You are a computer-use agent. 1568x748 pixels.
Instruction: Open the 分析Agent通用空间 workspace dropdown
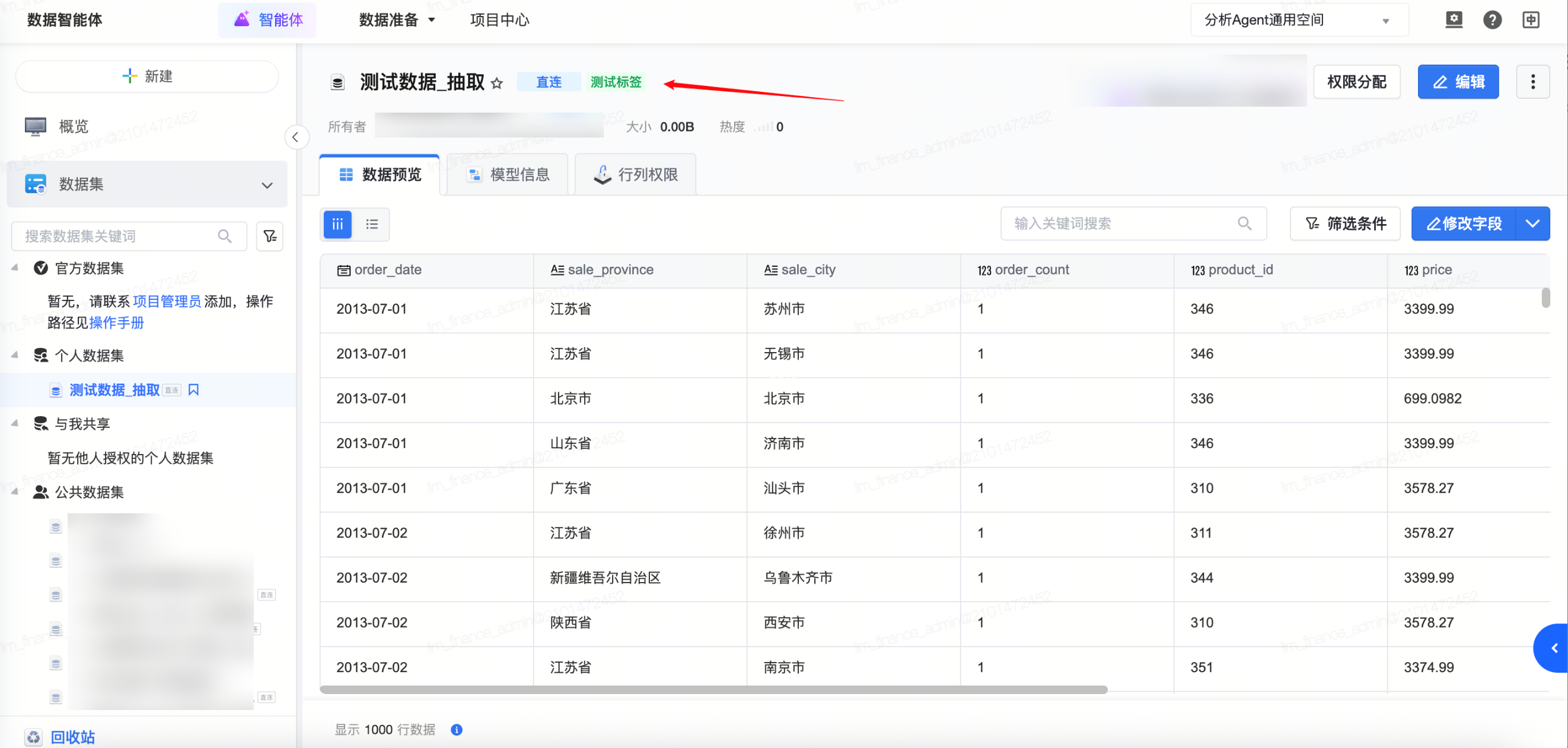[x=1298, y=20]
